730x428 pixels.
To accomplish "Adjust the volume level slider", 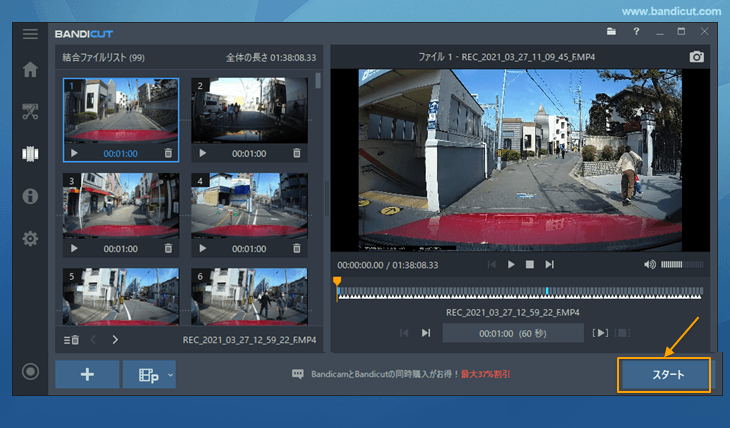I will pyautogui.click(x=682, y=264).
